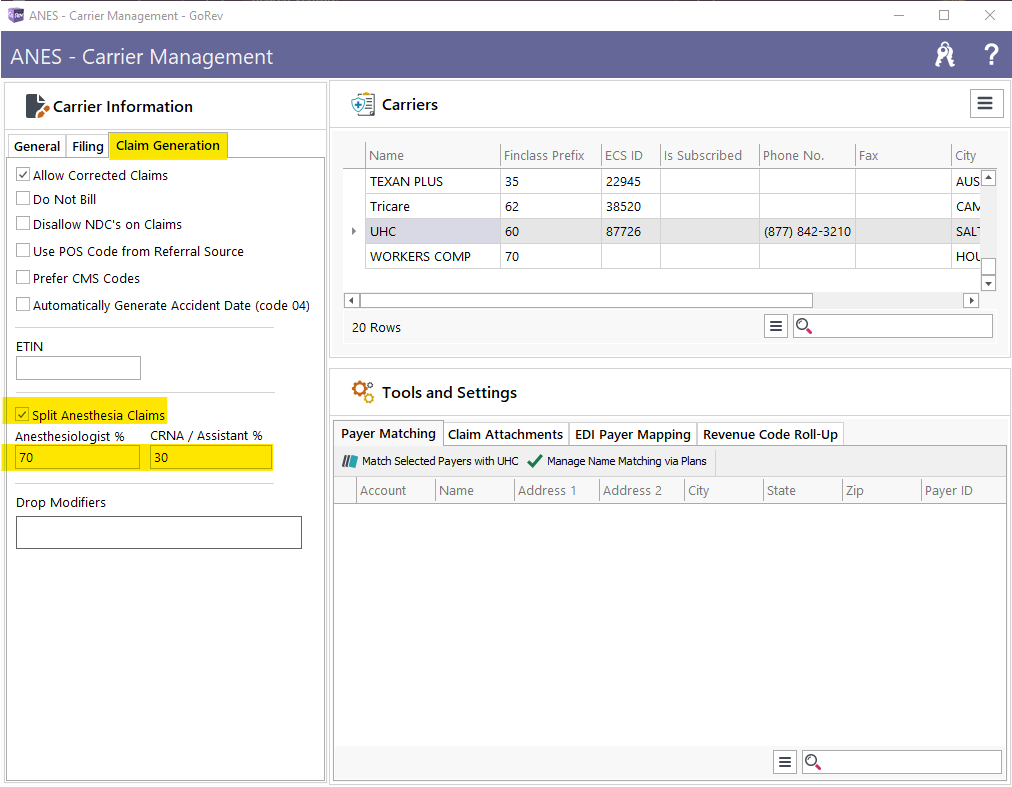The width and height of the screenshot is (1012, 787).
Task: Click the Tools and Settings gears icon
Action: click(363, 392)
